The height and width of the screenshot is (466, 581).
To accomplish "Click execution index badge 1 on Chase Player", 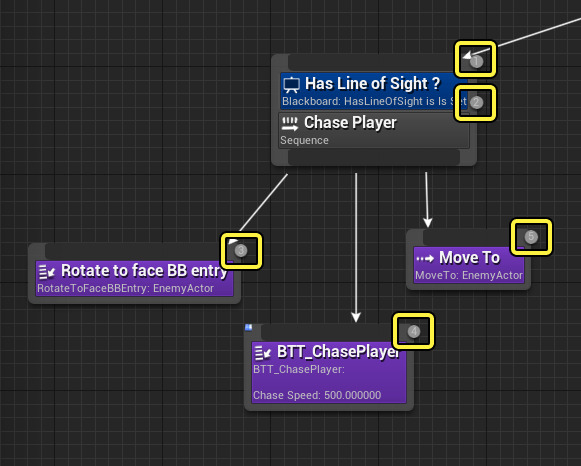I will pyautogui.click(x=476, y=61).
